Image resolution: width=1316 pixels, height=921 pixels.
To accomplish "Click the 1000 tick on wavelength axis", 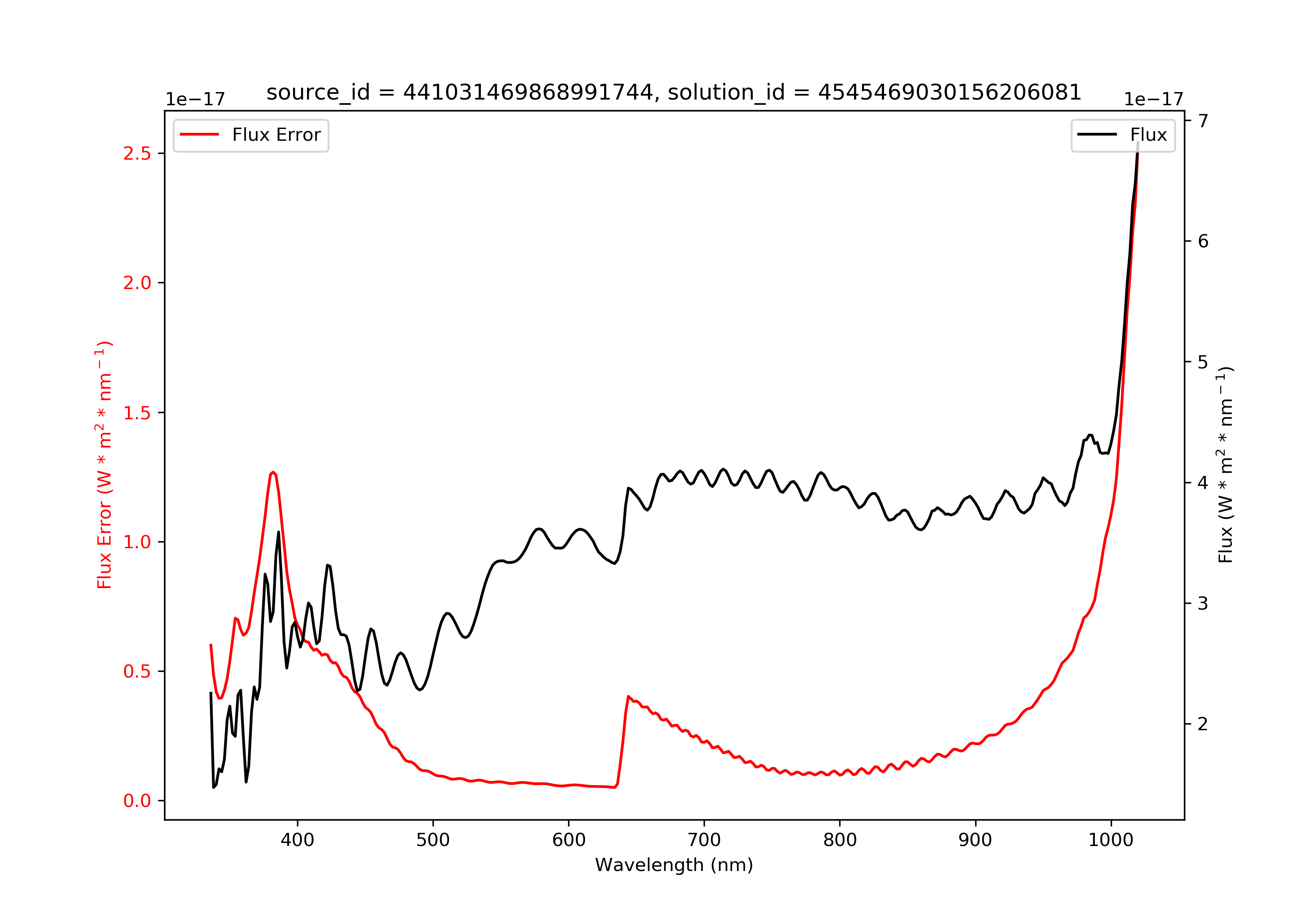I will (1111, 840).
